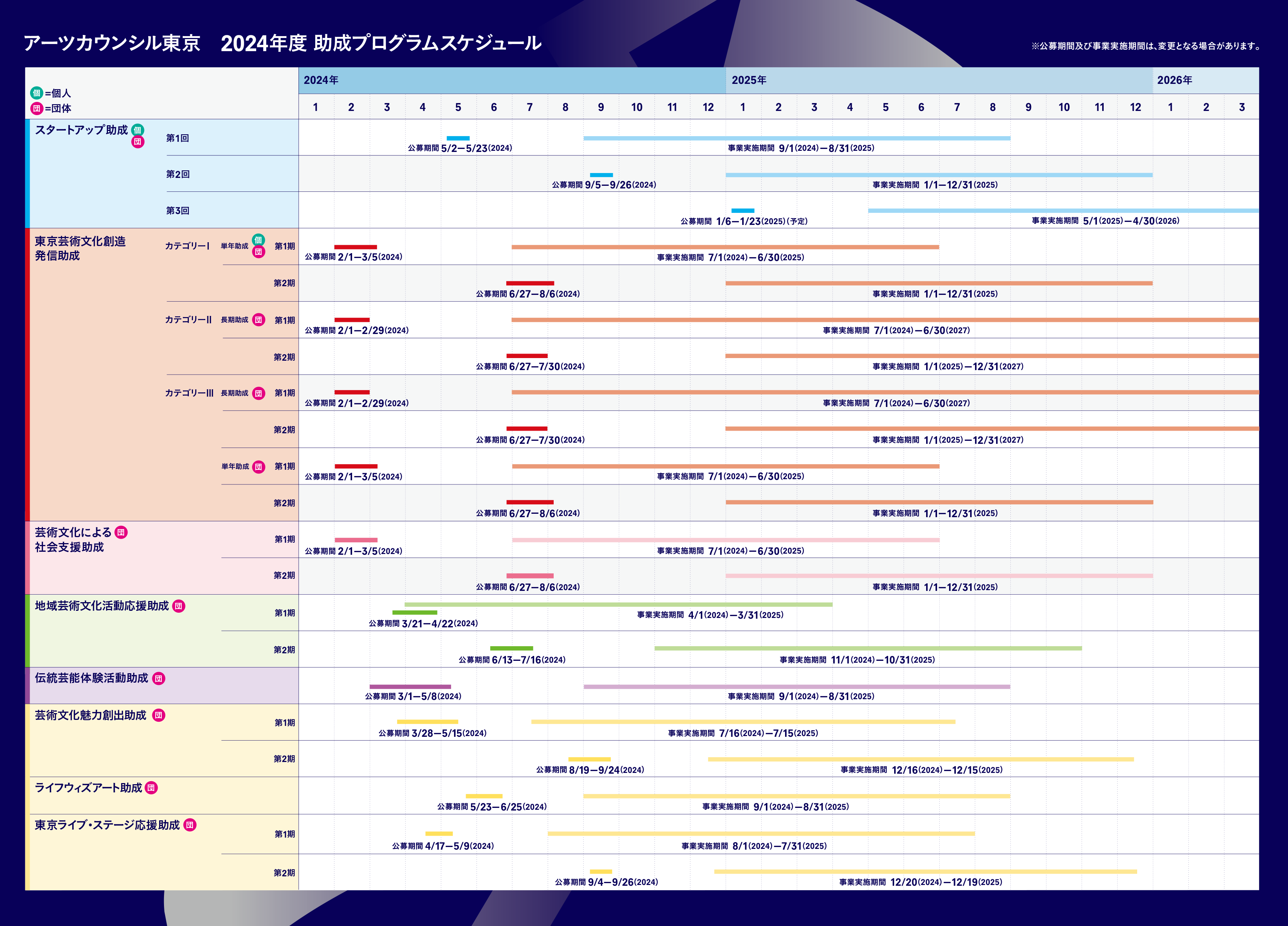This screenshot has height=926, width=1288.
Task: Click the green 個 icon in the legend
Action: [37, 93]
